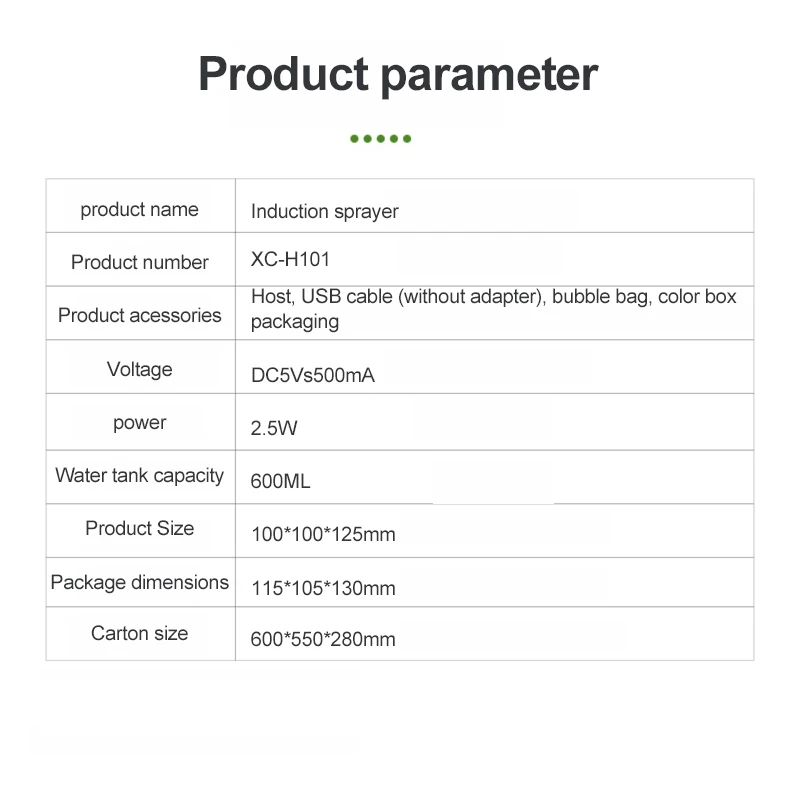The height and width of the screenshot is (800, 800).
Task: Click the "XC-H101" model number
Action: [290, 259]
